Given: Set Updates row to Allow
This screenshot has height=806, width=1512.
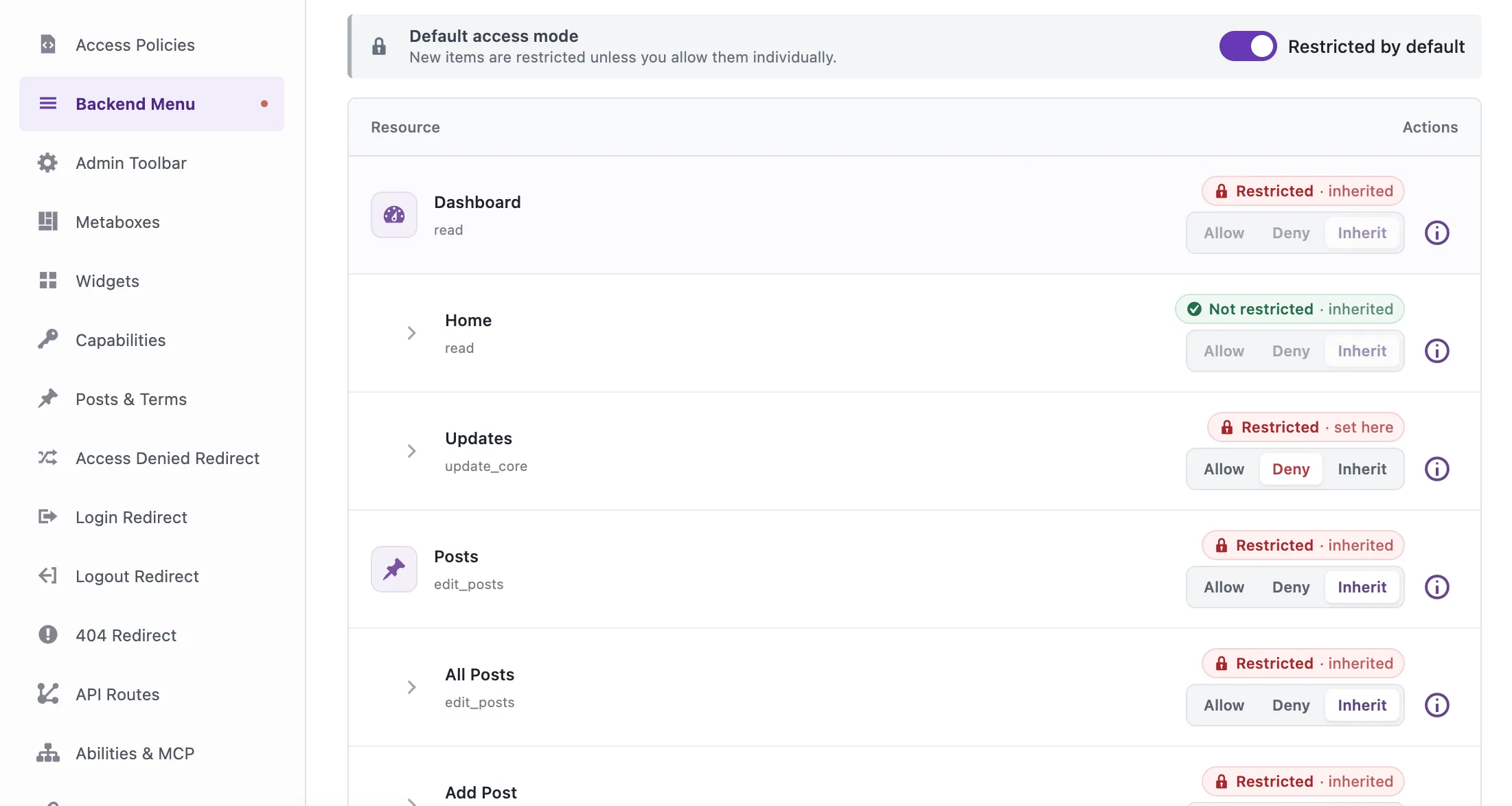Looking at the screenshot, I should click(x=1224, y=469).
